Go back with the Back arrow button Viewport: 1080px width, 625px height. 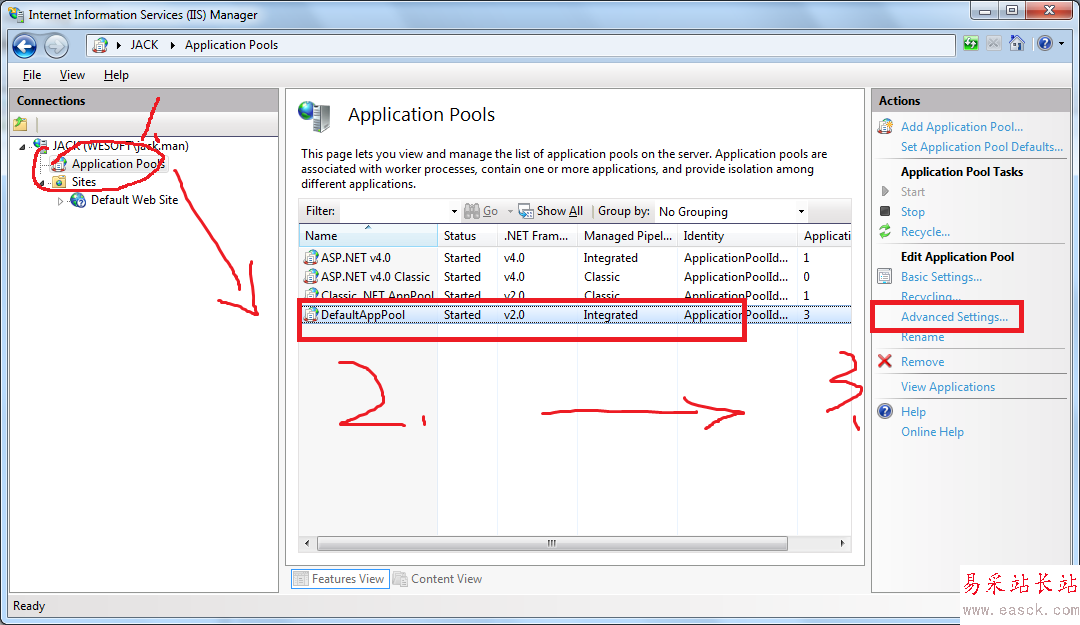(x=25, y=46)
